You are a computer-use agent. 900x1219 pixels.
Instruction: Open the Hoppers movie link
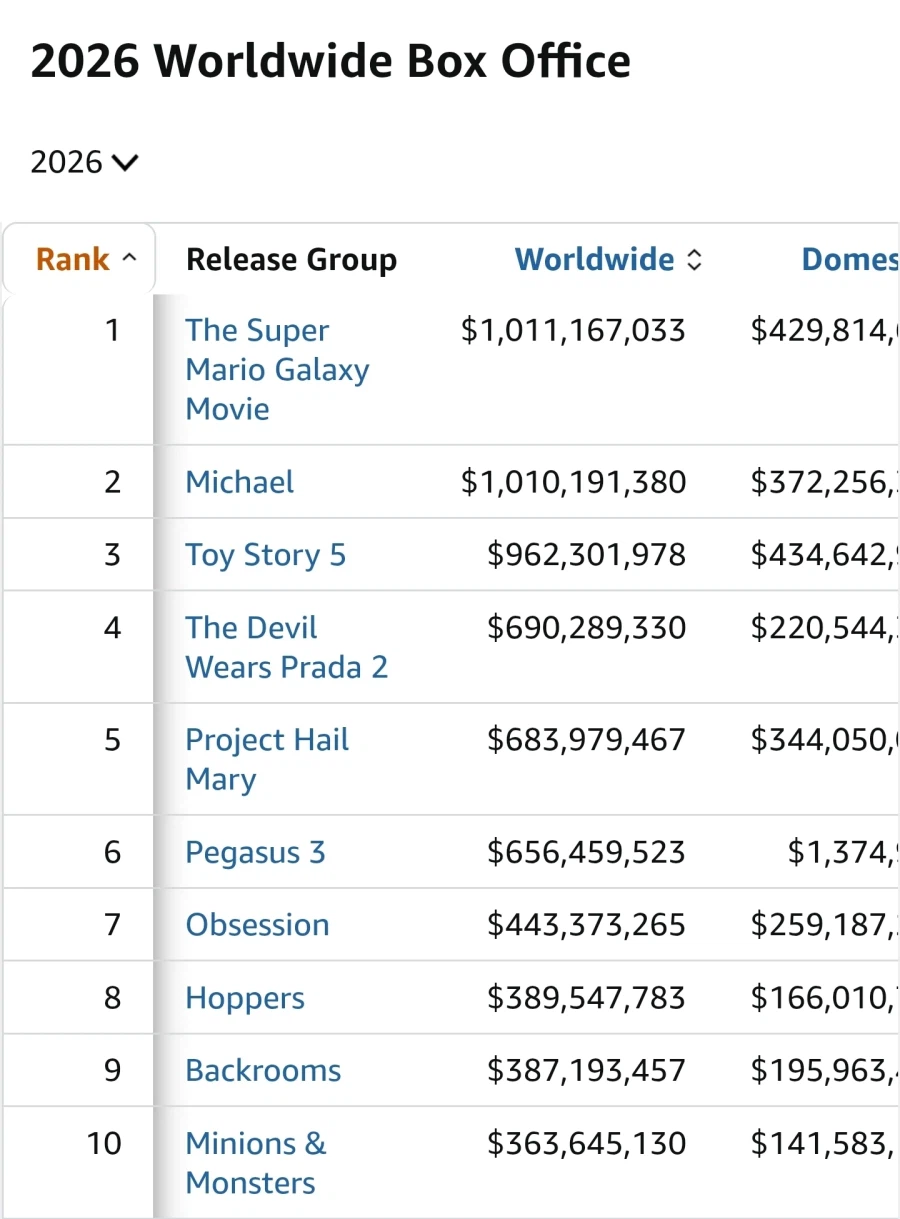pyautogui.click(x=245, y=998)
